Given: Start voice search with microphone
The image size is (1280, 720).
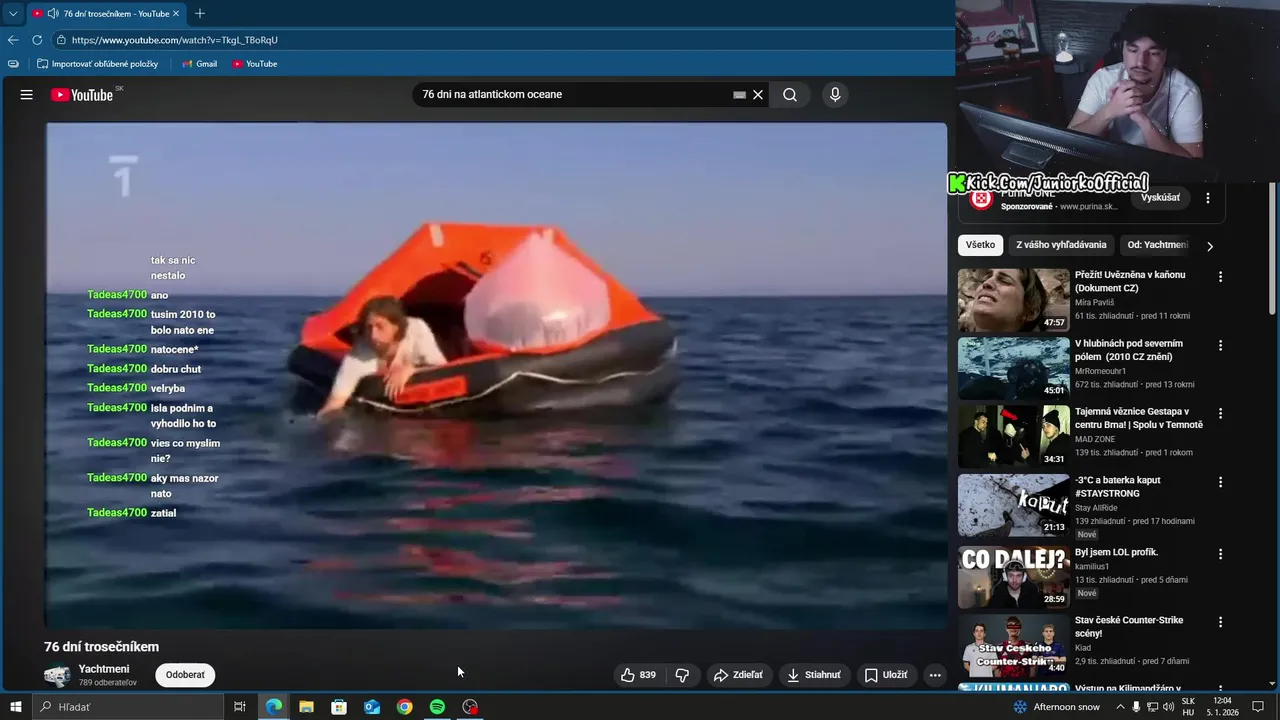Looking at the screenshot, I should click(x=835, y=95).
